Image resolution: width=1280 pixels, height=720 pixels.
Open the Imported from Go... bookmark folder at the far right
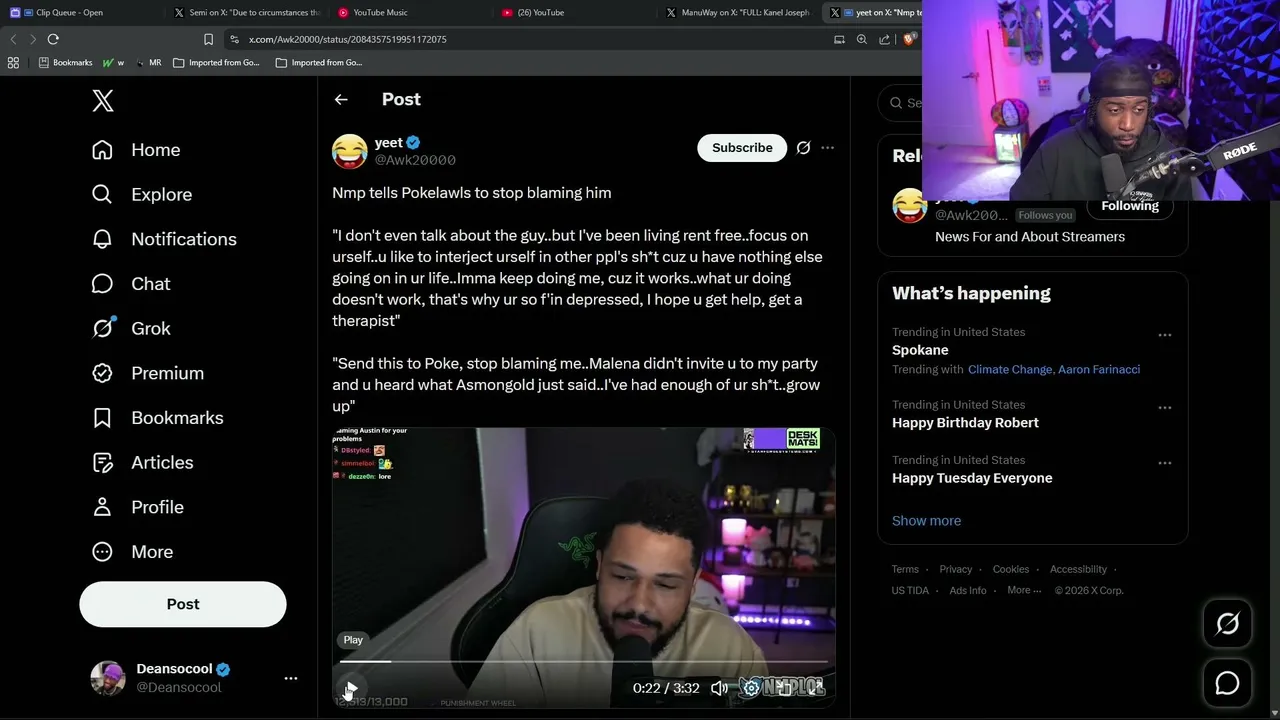click(319, 62)
